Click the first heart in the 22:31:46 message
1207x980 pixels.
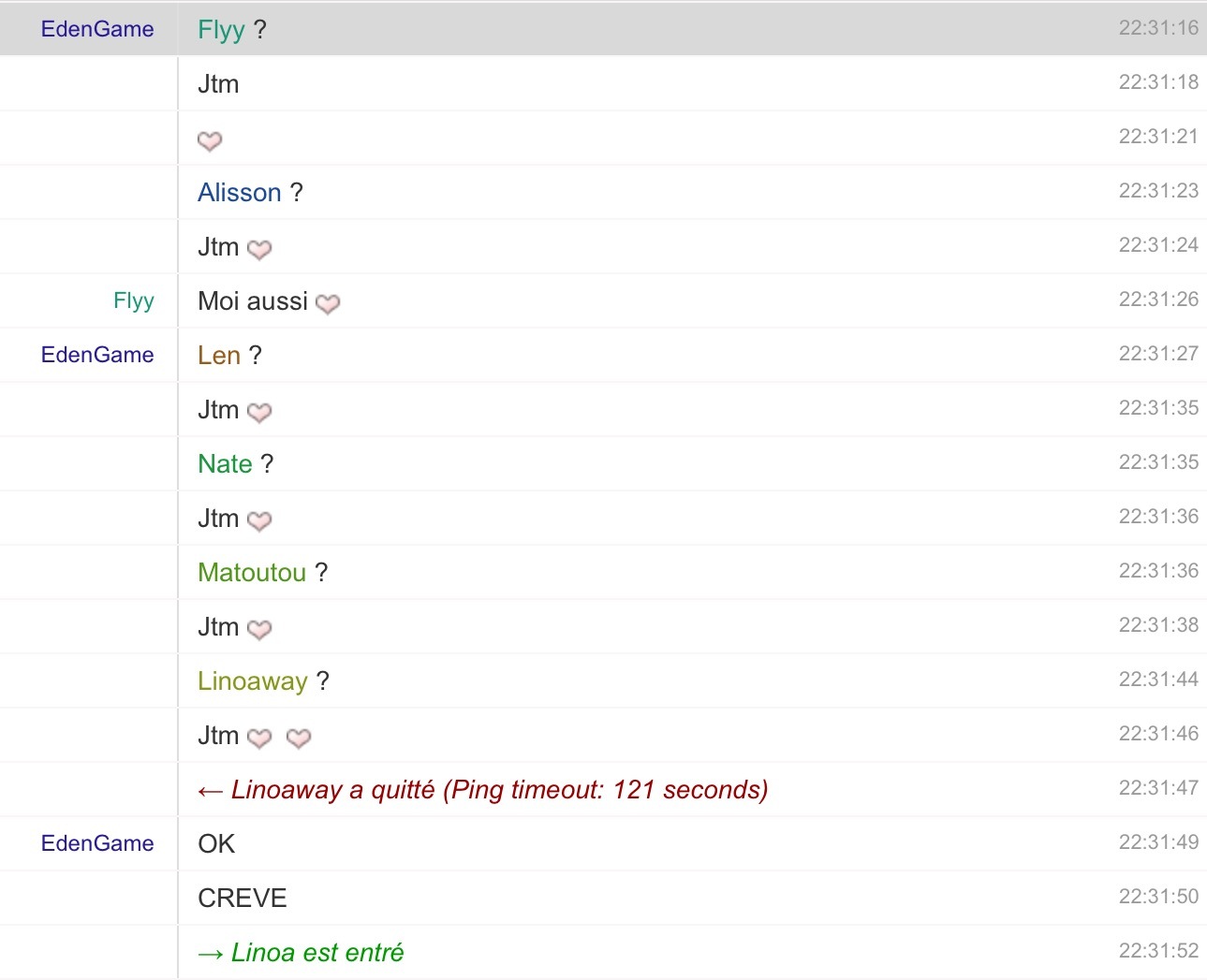pos(259,738)
